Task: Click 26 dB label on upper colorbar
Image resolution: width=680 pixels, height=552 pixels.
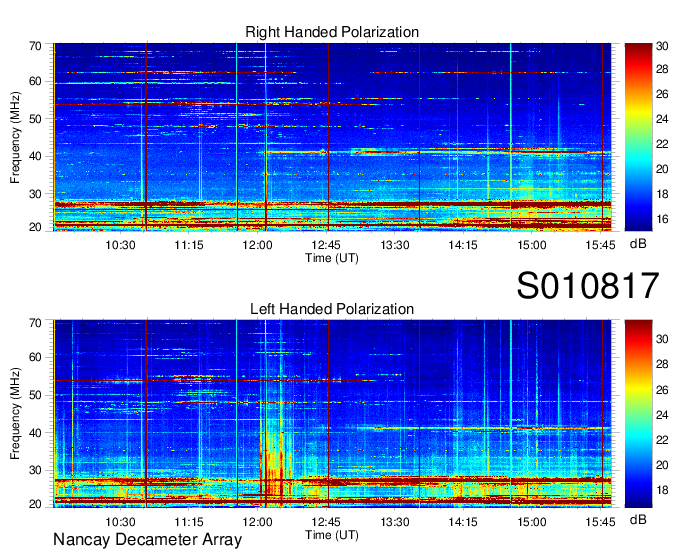Action: (662, 94)
